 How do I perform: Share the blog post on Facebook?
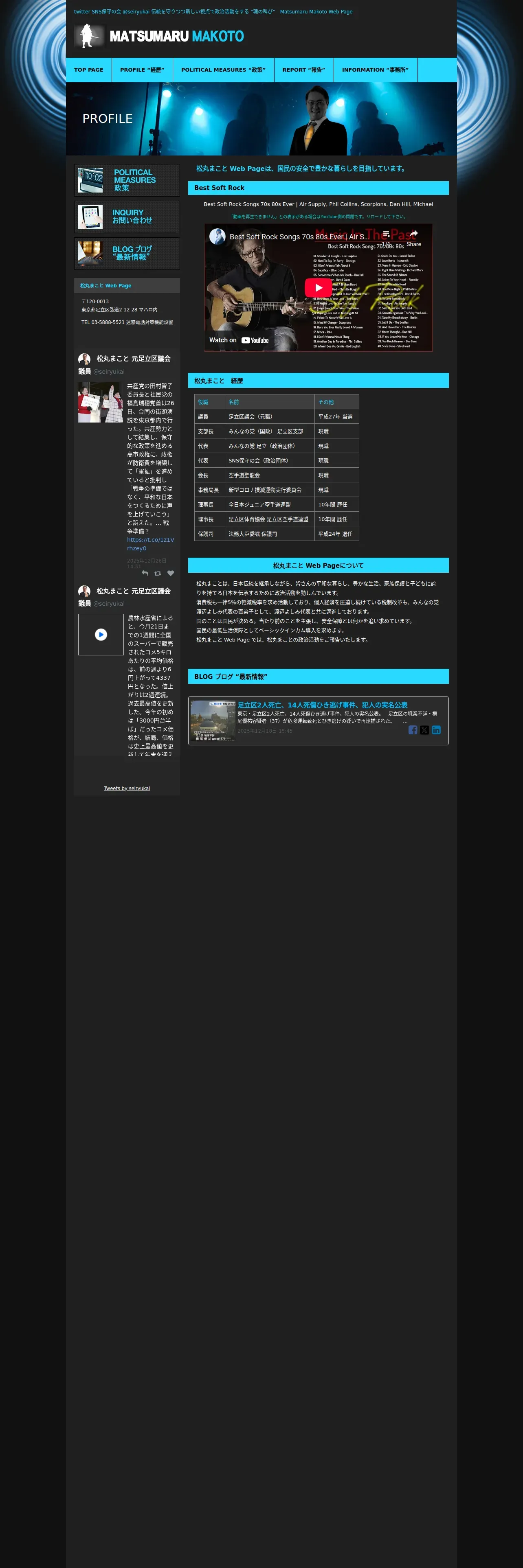(x=413, y=730)
